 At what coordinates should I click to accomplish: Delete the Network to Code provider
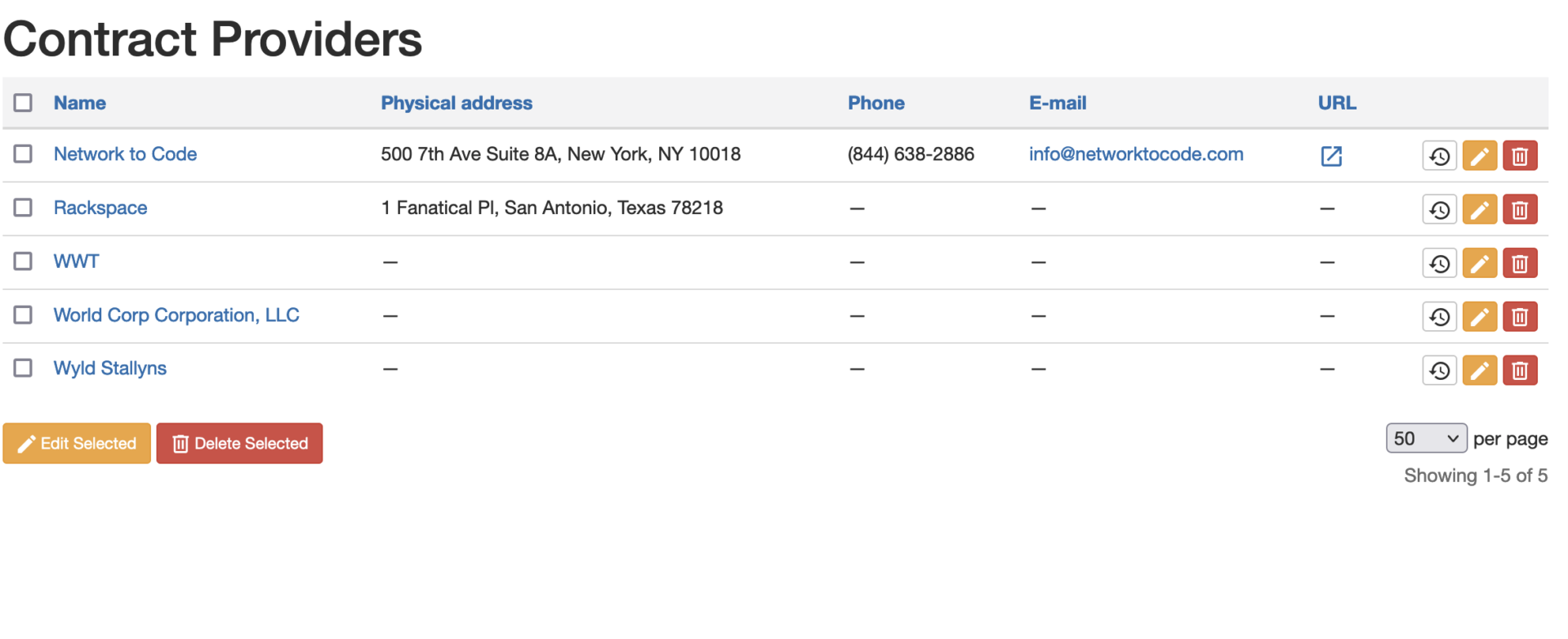click(x=1520, y=155)
